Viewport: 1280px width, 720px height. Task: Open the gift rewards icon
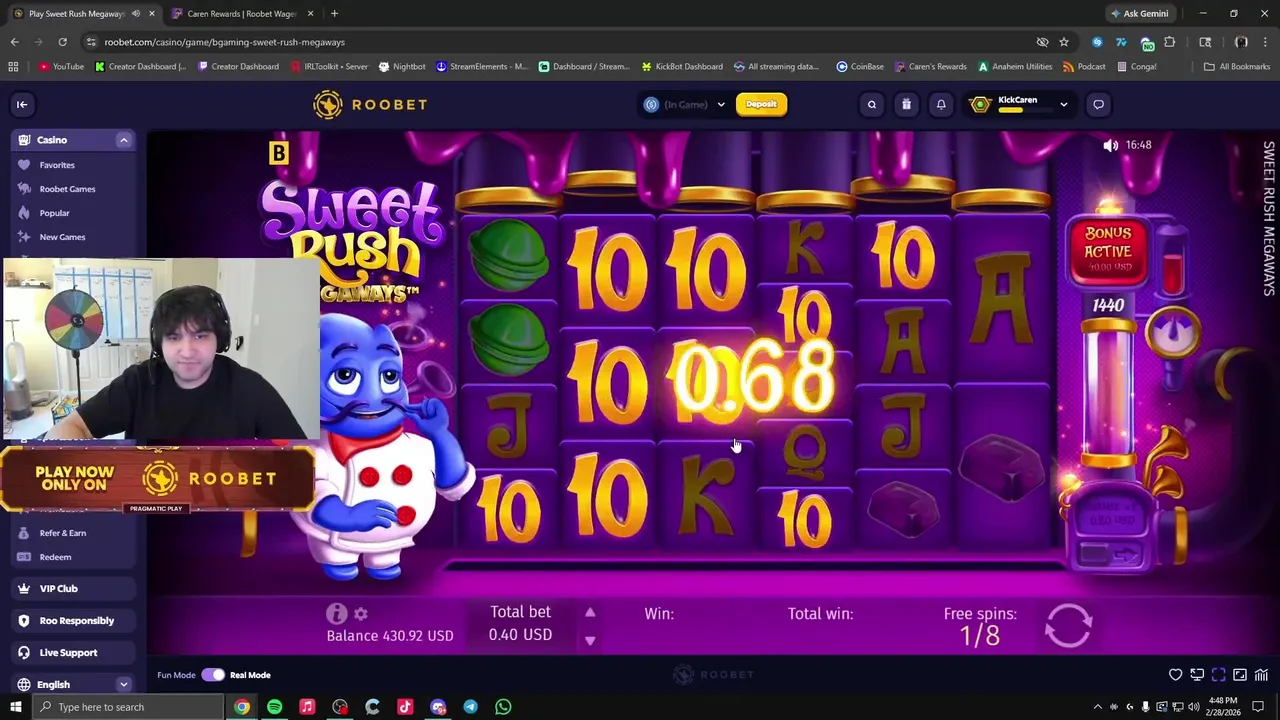click(906, 104)
